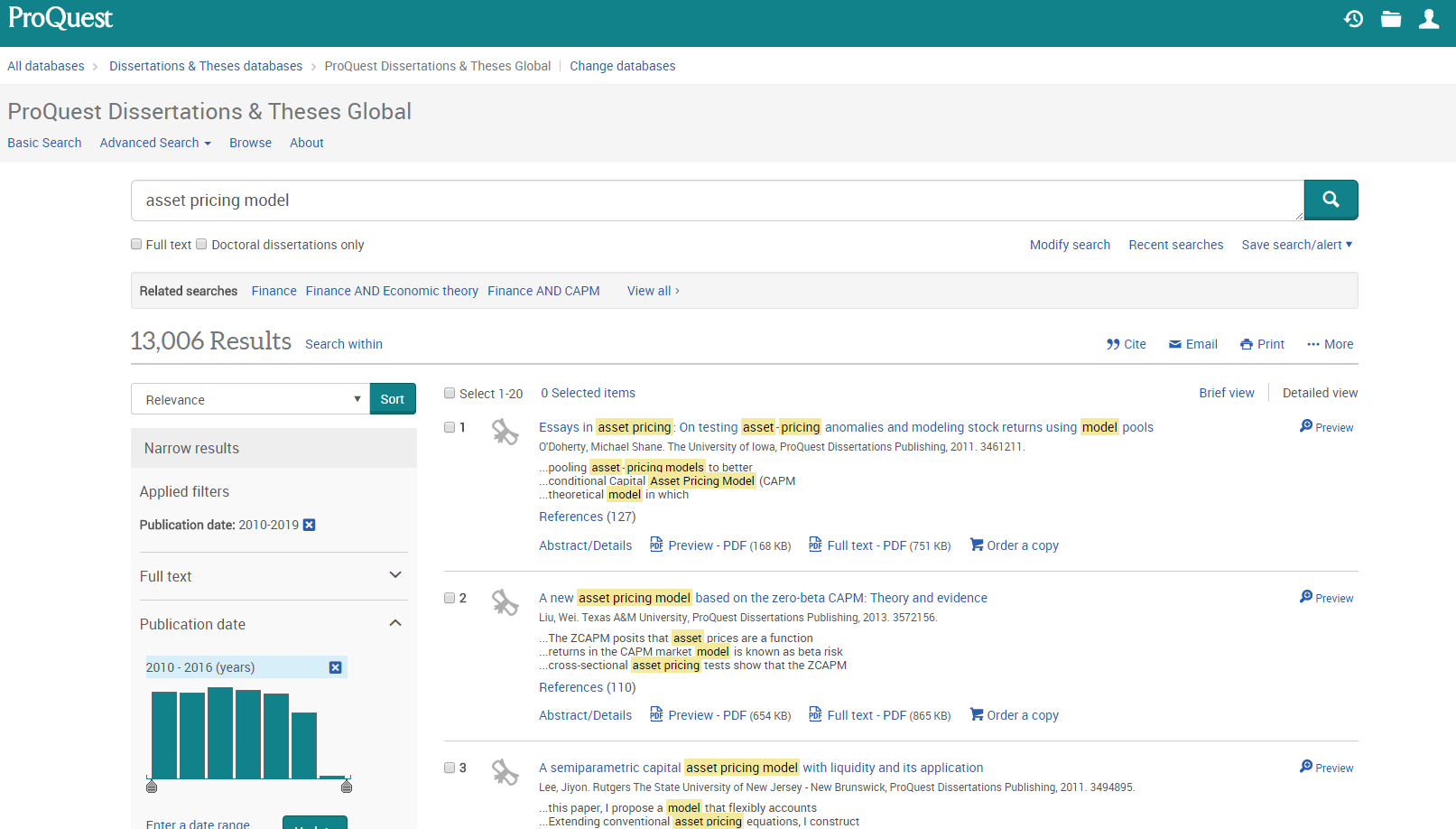Open related search Finance

(274, 291)
